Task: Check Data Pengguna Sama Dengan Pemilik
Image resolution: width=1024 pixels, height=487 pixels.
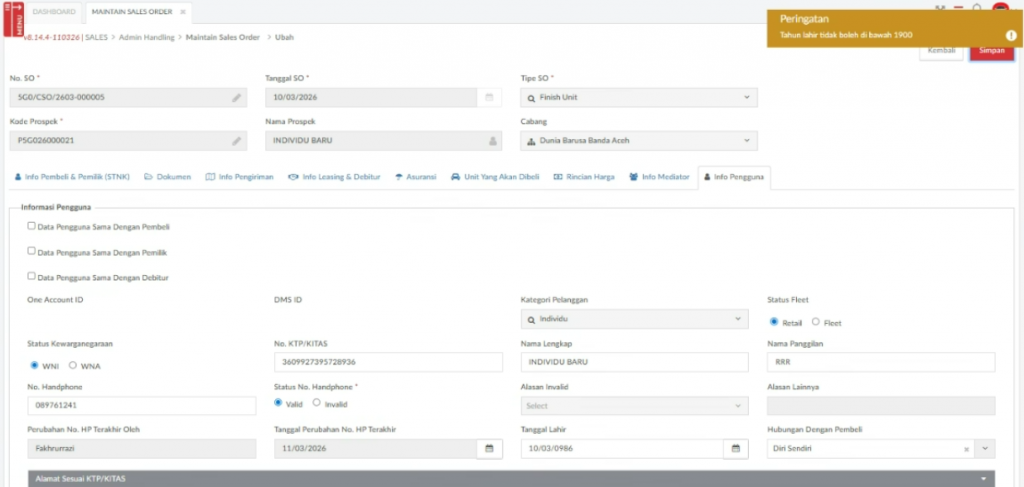Action: tap(32, 251)
